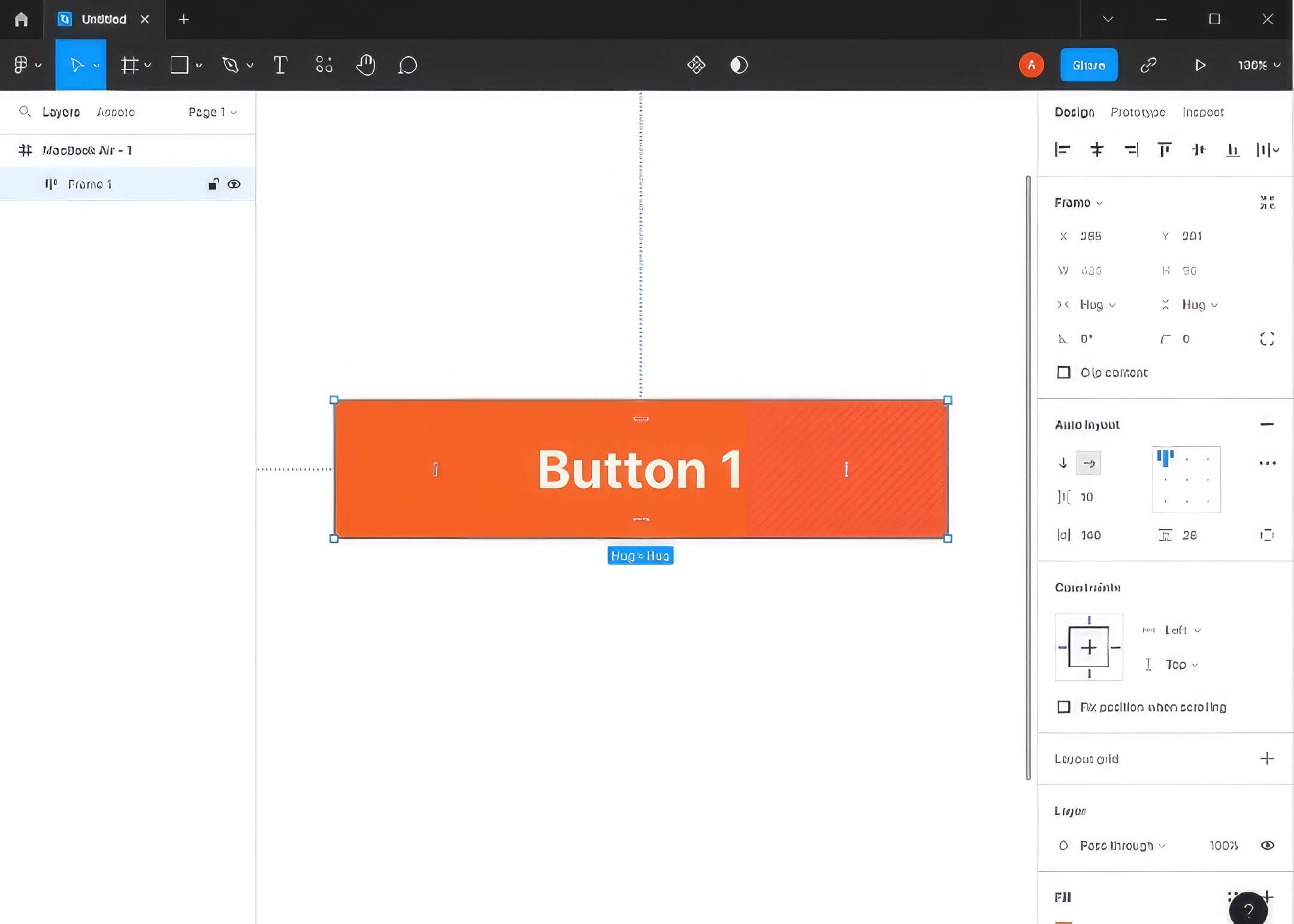The width and height of the screenshot is (1294, 924).
Task: Open Pass through blend mode dropdown
Action: (1122, 846)
